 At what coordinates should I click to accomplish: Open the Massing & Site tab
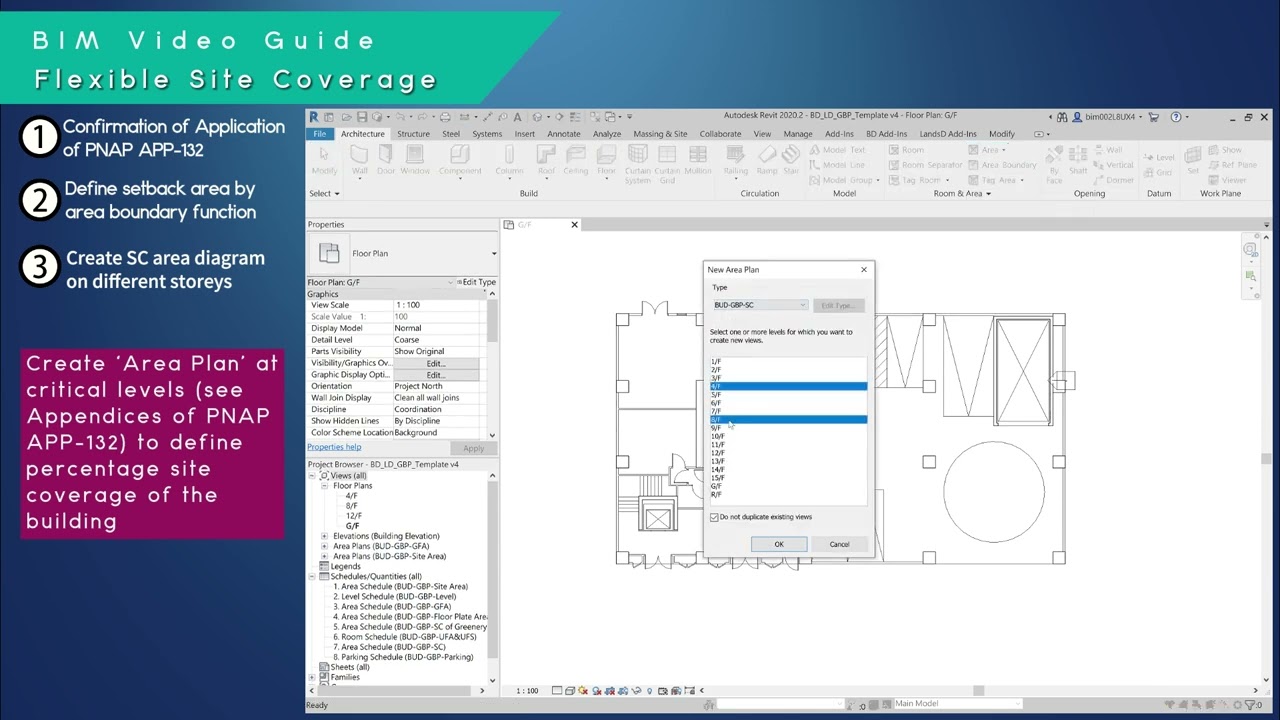[660, 134]
